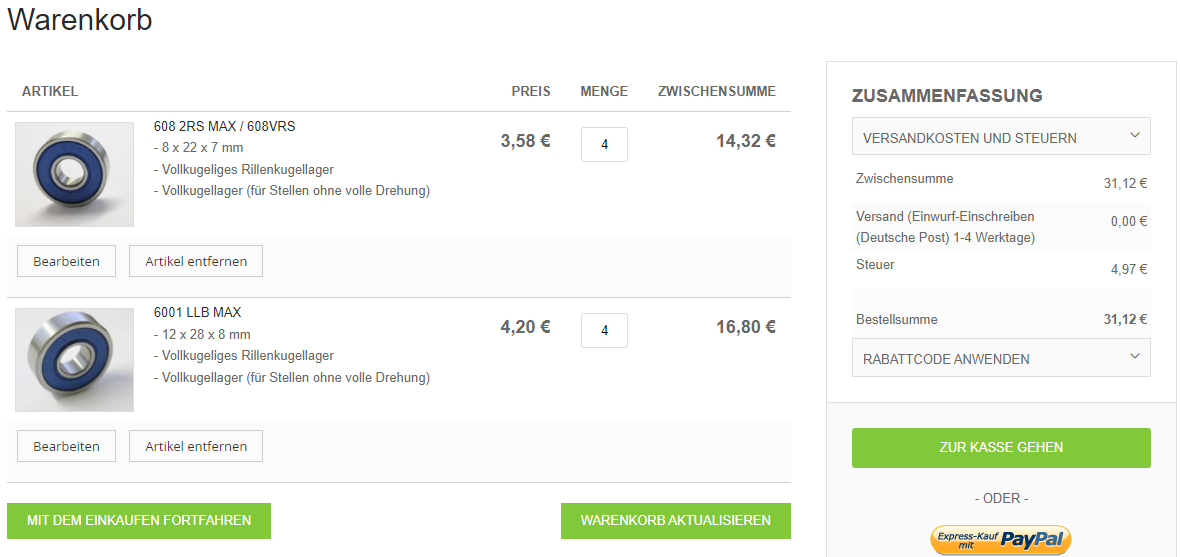Open the 608 2RS MAX / 608VRS product link
The height and width of the screenshot is (557, 1180).
tap(224, 126)
